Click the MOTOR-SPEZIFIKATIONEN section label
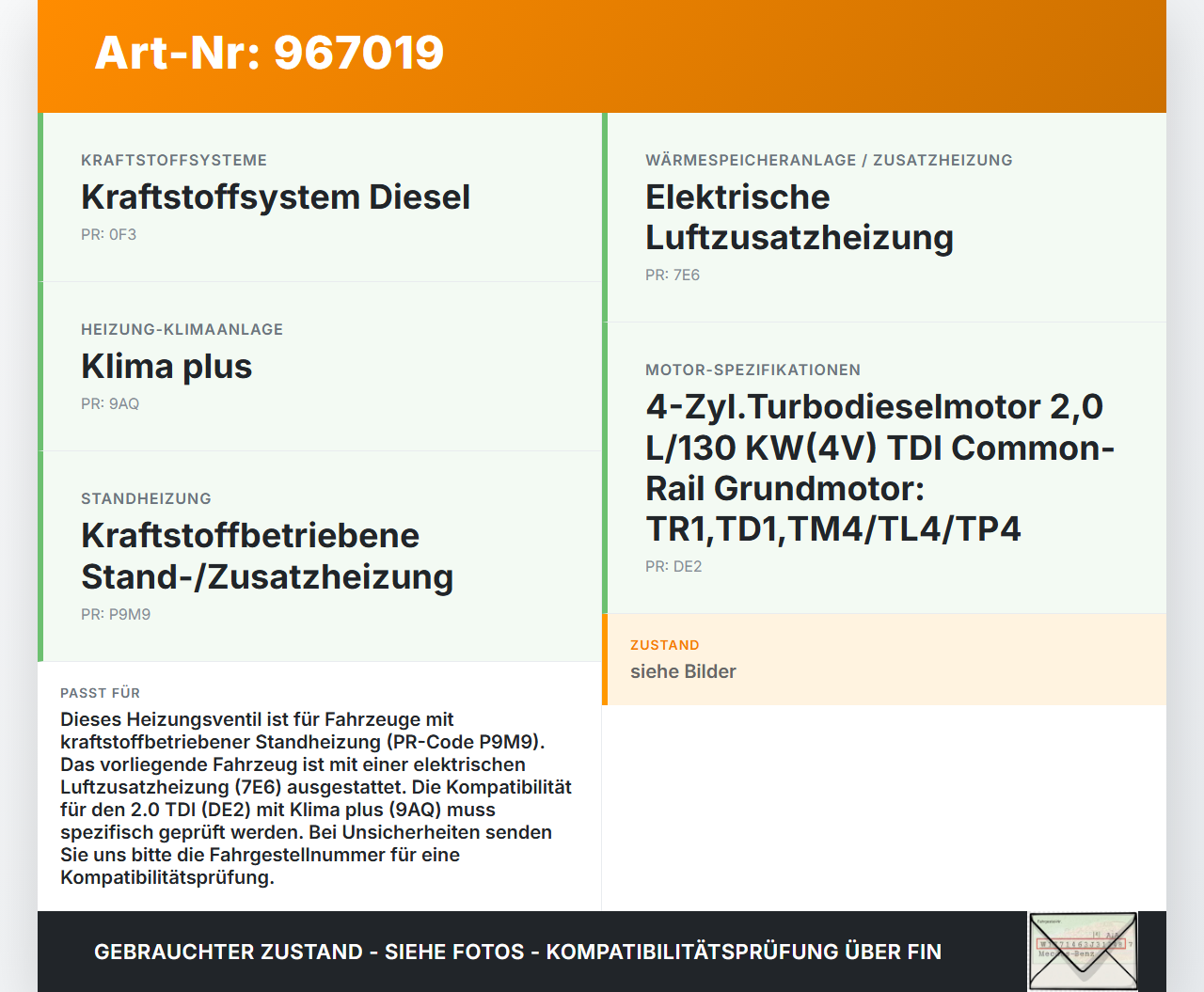Screen dimensions: 1204x992 pos(752,370)
